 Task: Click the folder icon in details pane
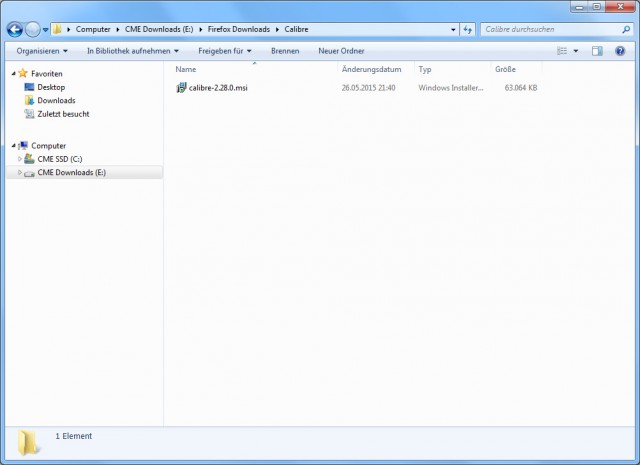pos(29,443)
